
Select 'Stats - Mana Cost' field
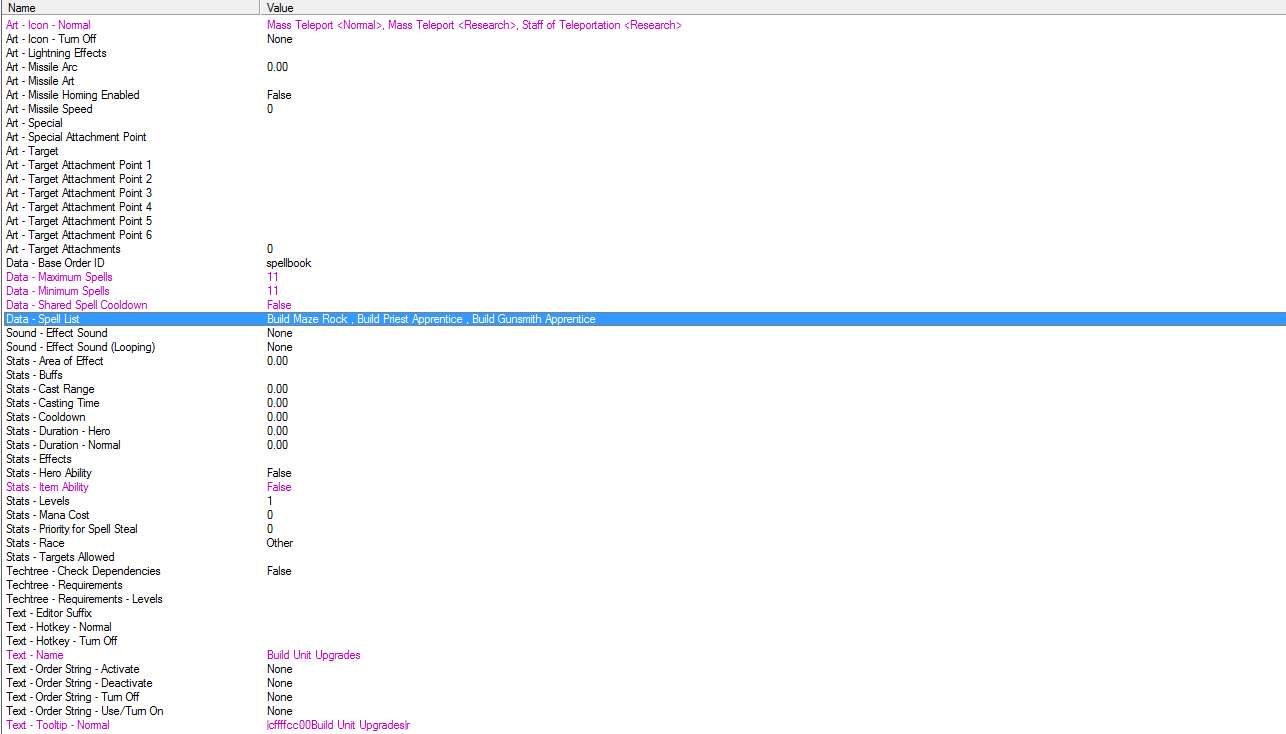coord(643,515)
